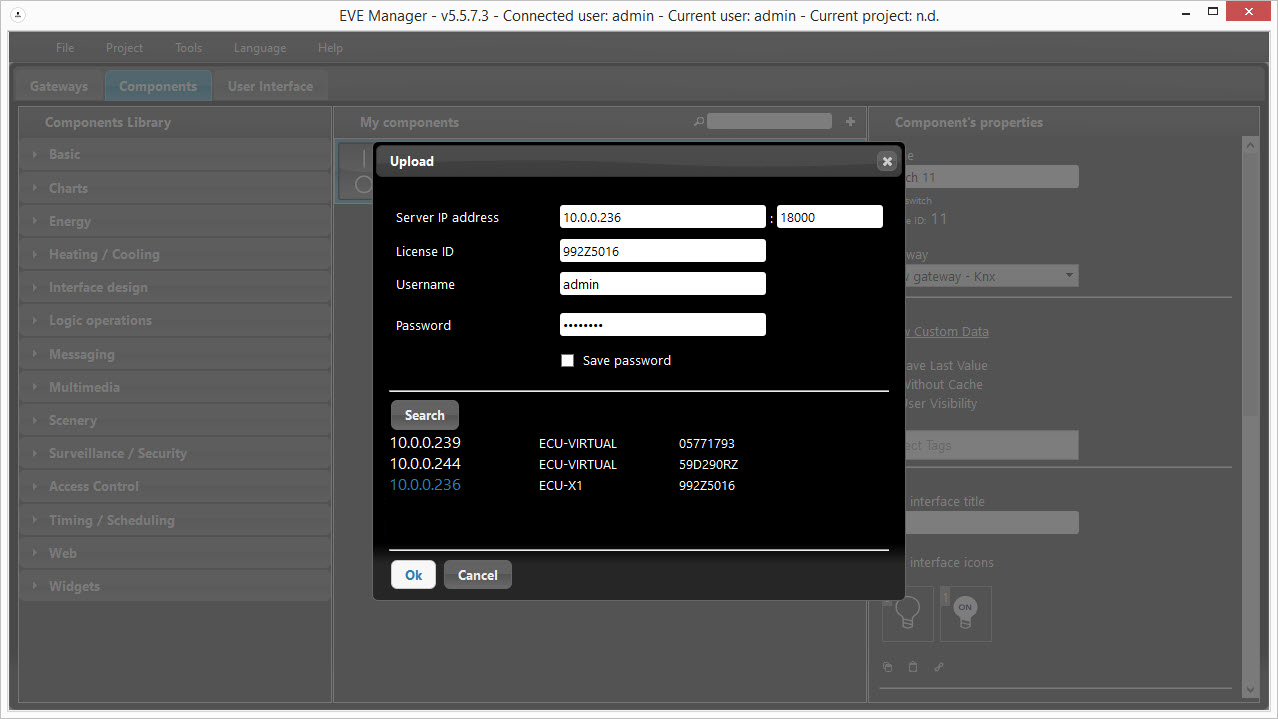Select server 10.0.0.244 from search results
Image resolution: width=1278 pixels, height=719 pixels.
425,464
